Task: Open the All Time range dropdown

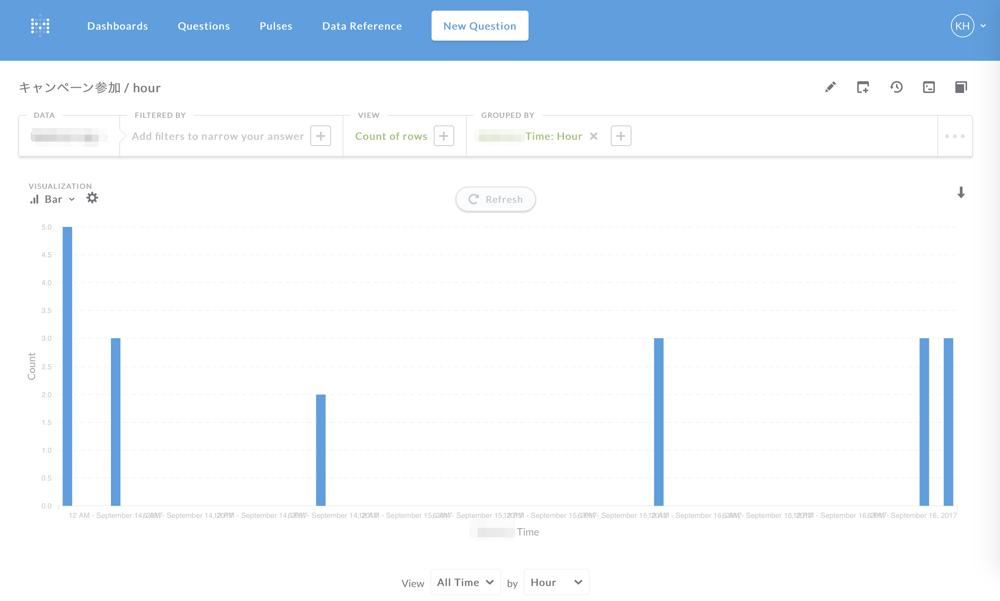Action: [x=465, y=582]
